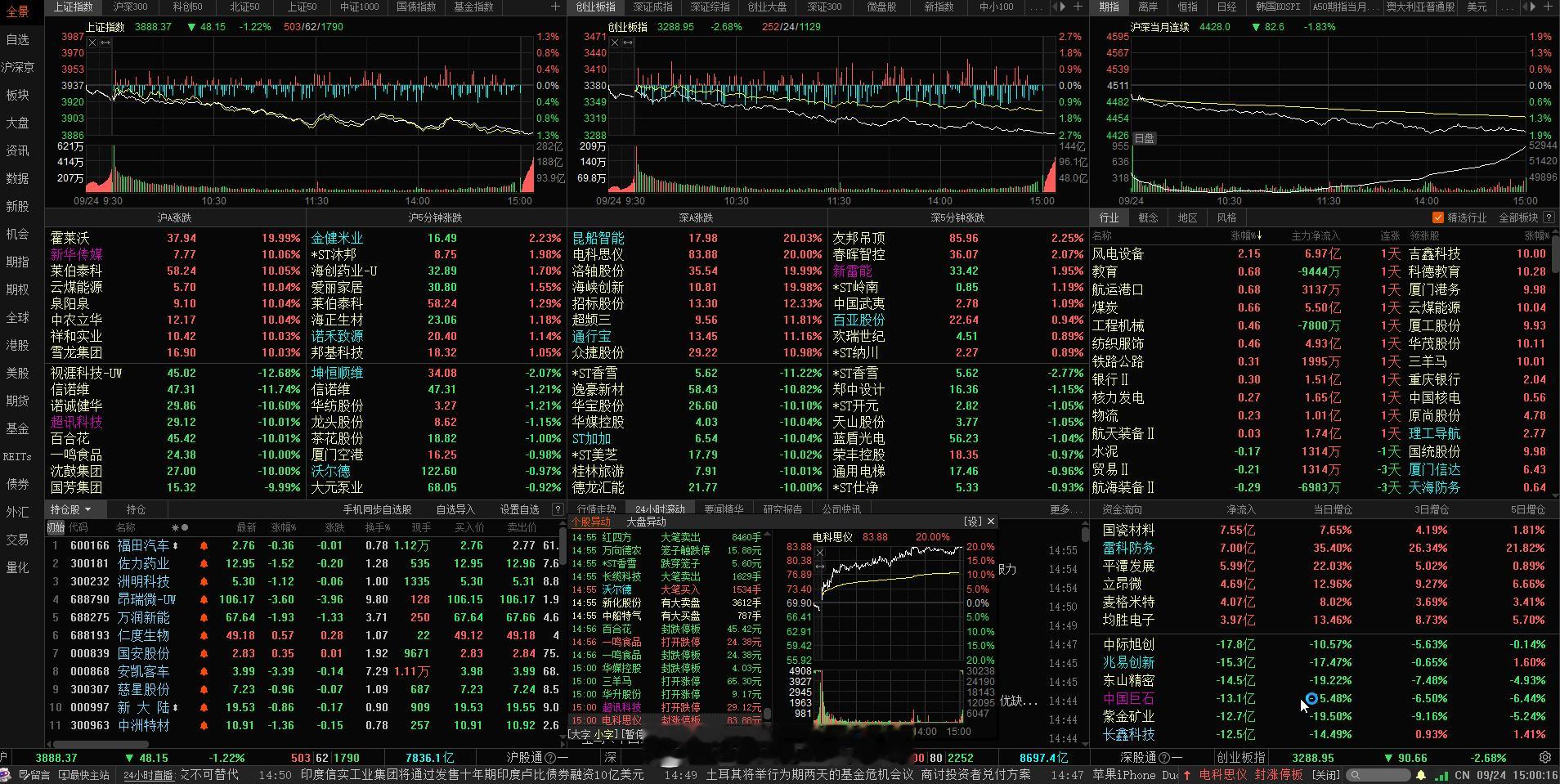Image resolution: width=1560 pixels, height=784 pixels.
Task: Click the red up arrow before 电科思仪 alert
Action: click(1187, 775)
